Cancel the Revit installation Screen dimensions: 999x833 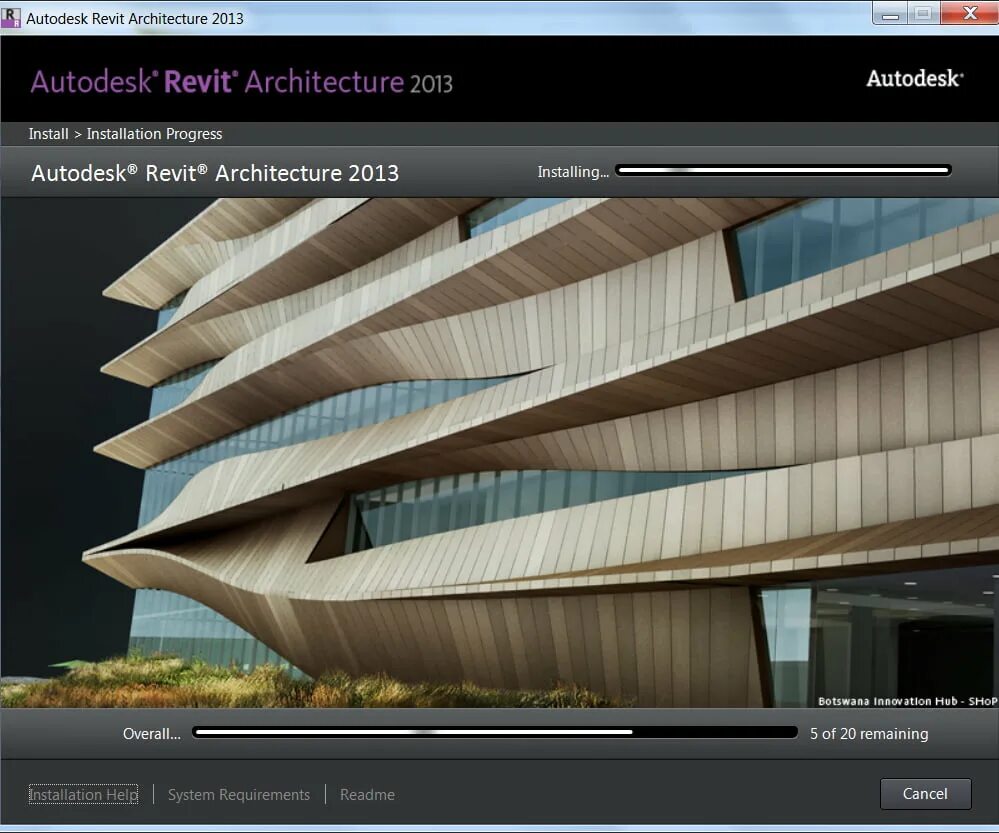[x=925, y=793]
